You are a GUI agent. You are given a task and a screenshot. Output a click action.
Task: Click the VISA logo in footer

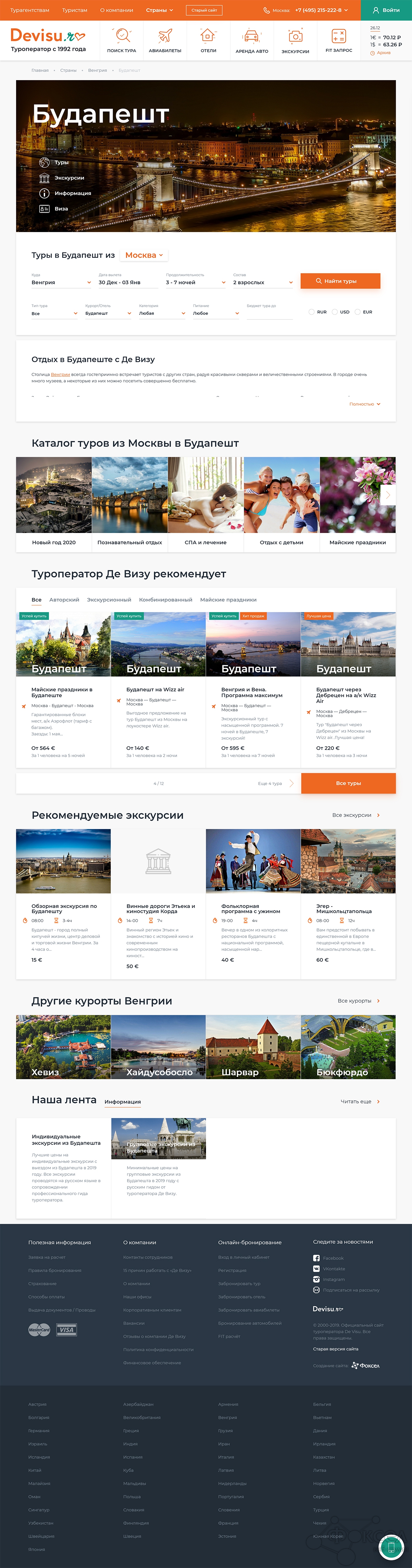click(66, 1330)
